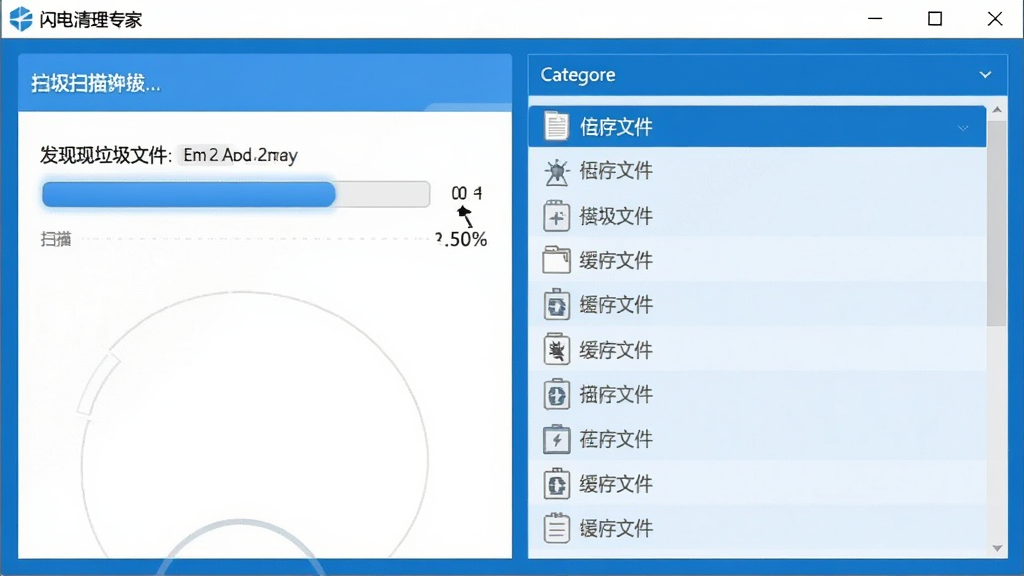Click the starburst bug icon
Image resolution: width=1024 pixels, height=576 pixels.
[556, 172]
